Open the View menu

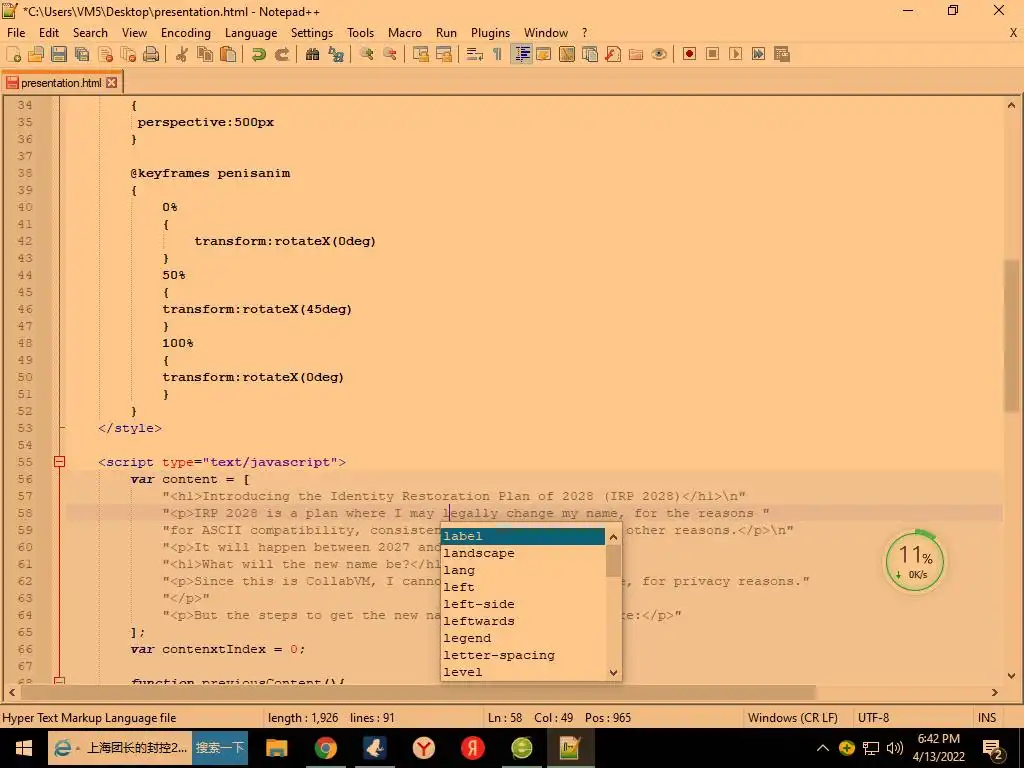pyautogui.click(x=135, y=33)
